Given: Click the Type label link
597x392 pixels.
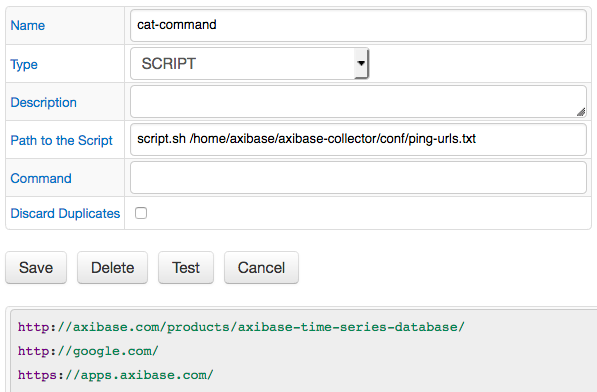Looking at the screenshot, I should 24,64.
